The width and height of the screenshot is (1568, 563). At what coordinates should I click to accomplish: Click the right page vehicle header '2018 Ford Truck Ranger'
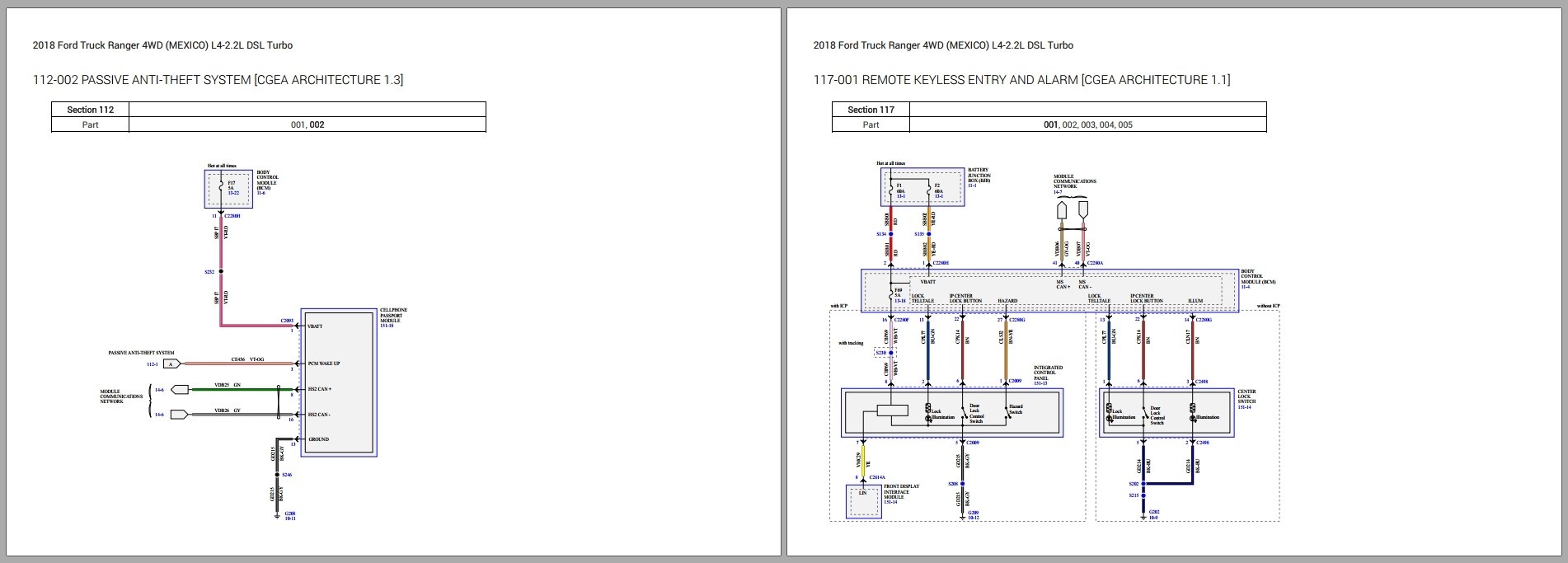943,45
